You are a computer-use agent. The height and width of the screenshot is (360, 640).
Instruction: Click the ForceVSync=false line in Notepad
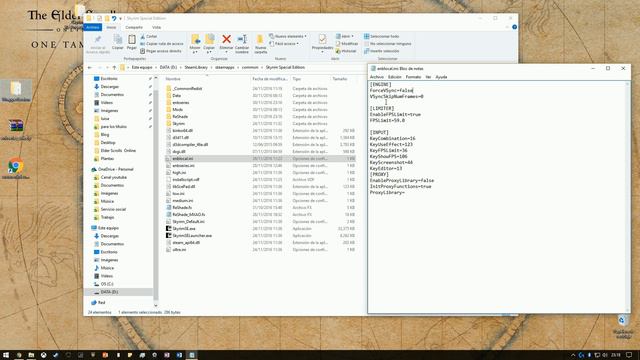click(x=391, y=91)
